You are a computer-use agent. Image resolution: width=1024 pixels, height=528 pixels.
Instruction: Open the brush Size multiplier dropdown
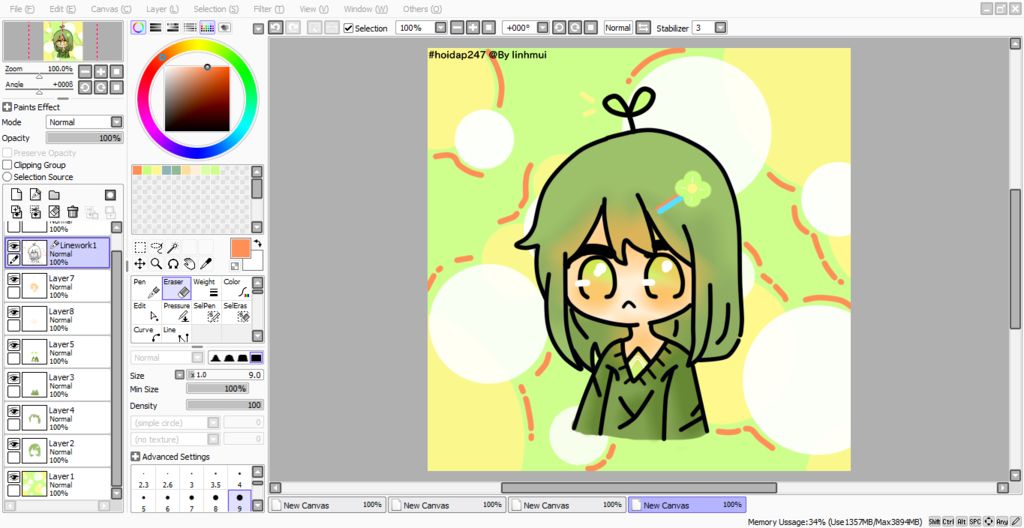179,375
